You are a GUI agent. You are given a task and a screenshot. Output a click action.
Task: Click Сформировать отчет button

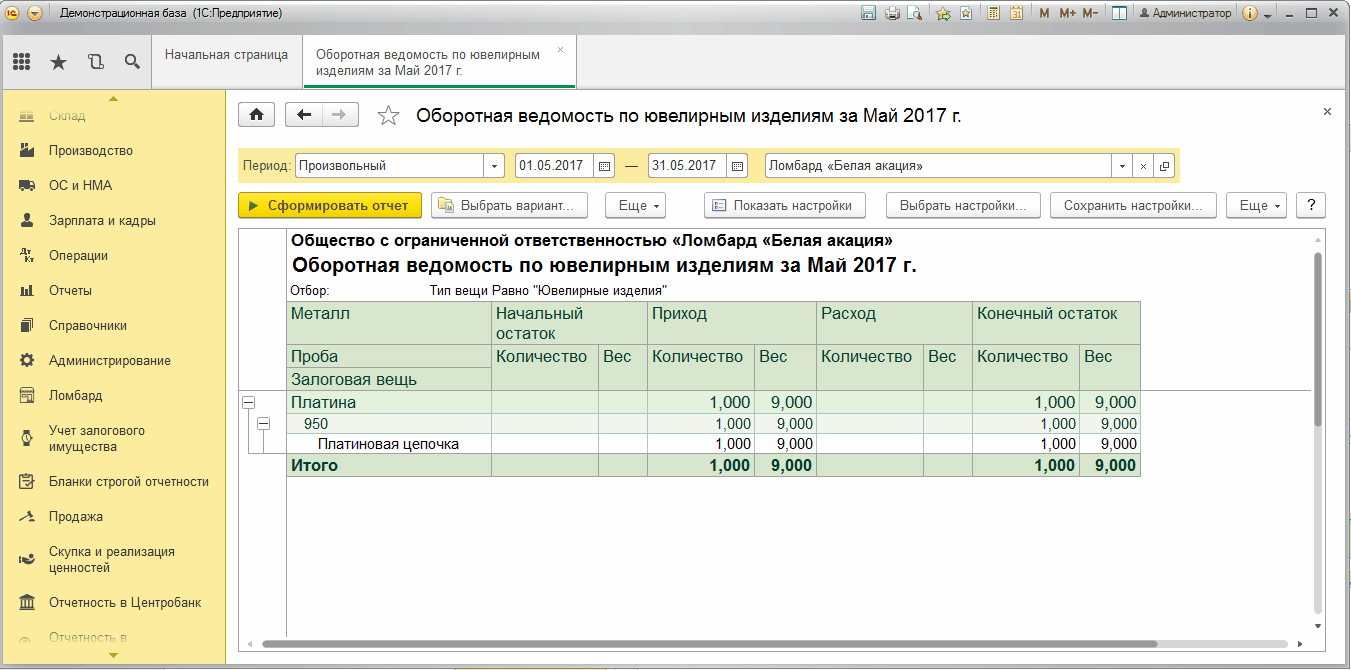pos(330,205)
